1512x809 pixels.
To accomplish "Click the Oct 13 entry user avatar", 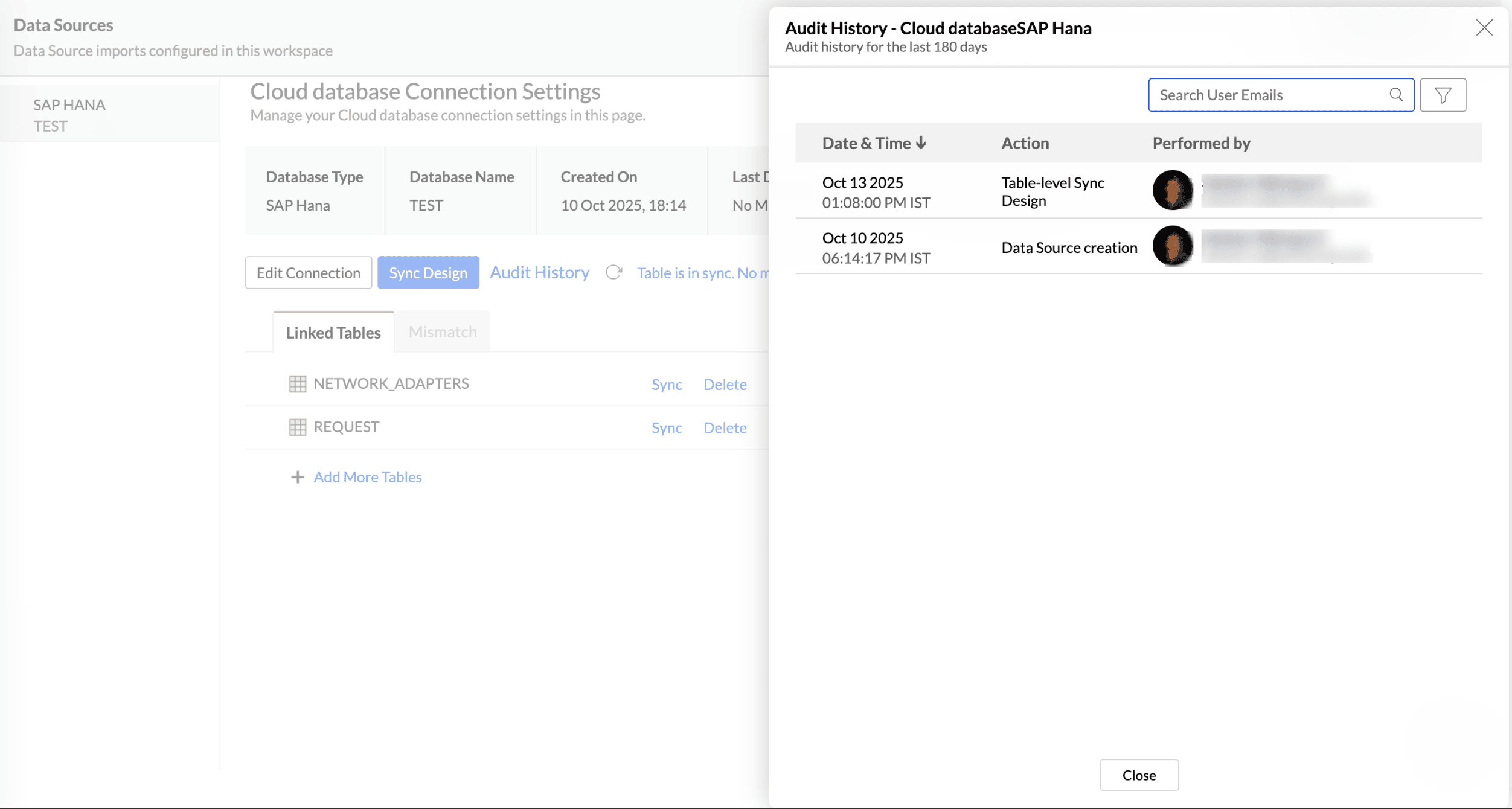I will pyautogui.click(x=1172, y=190).
